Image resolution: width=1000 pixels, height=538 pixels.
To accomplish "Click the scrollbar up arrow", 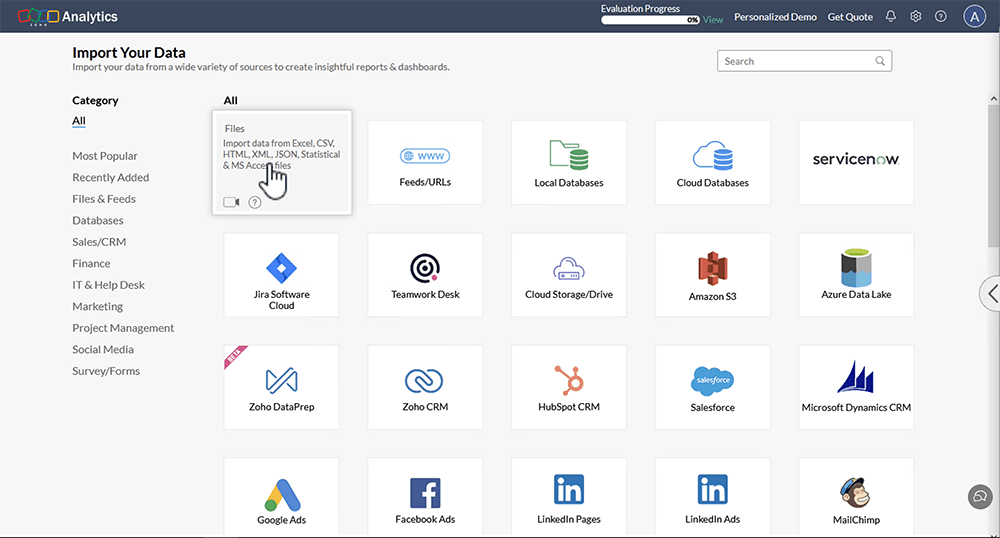I will point(993,99).
